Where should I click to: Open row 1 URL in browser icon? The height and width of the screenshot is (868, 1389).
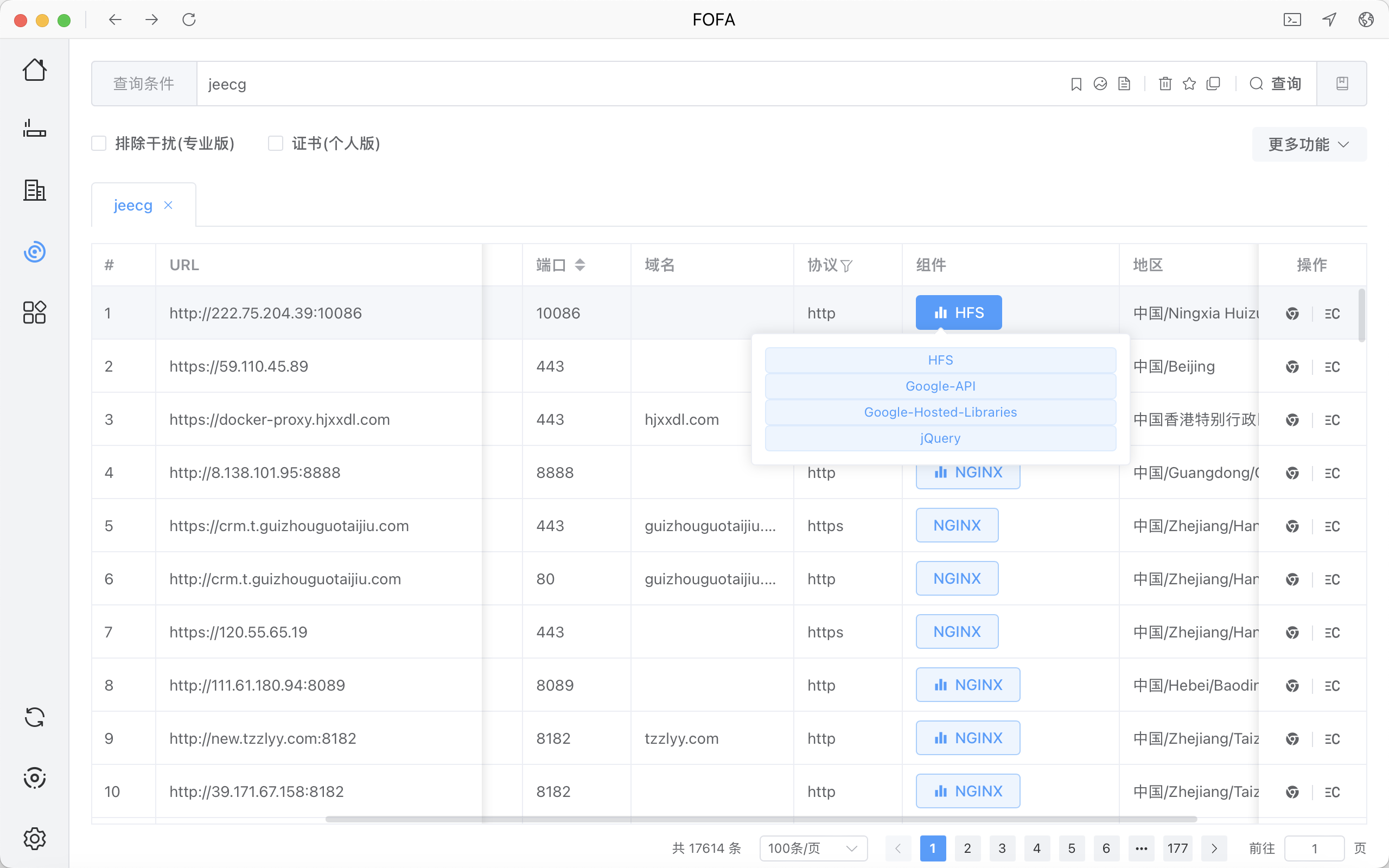pos(1292,314)
